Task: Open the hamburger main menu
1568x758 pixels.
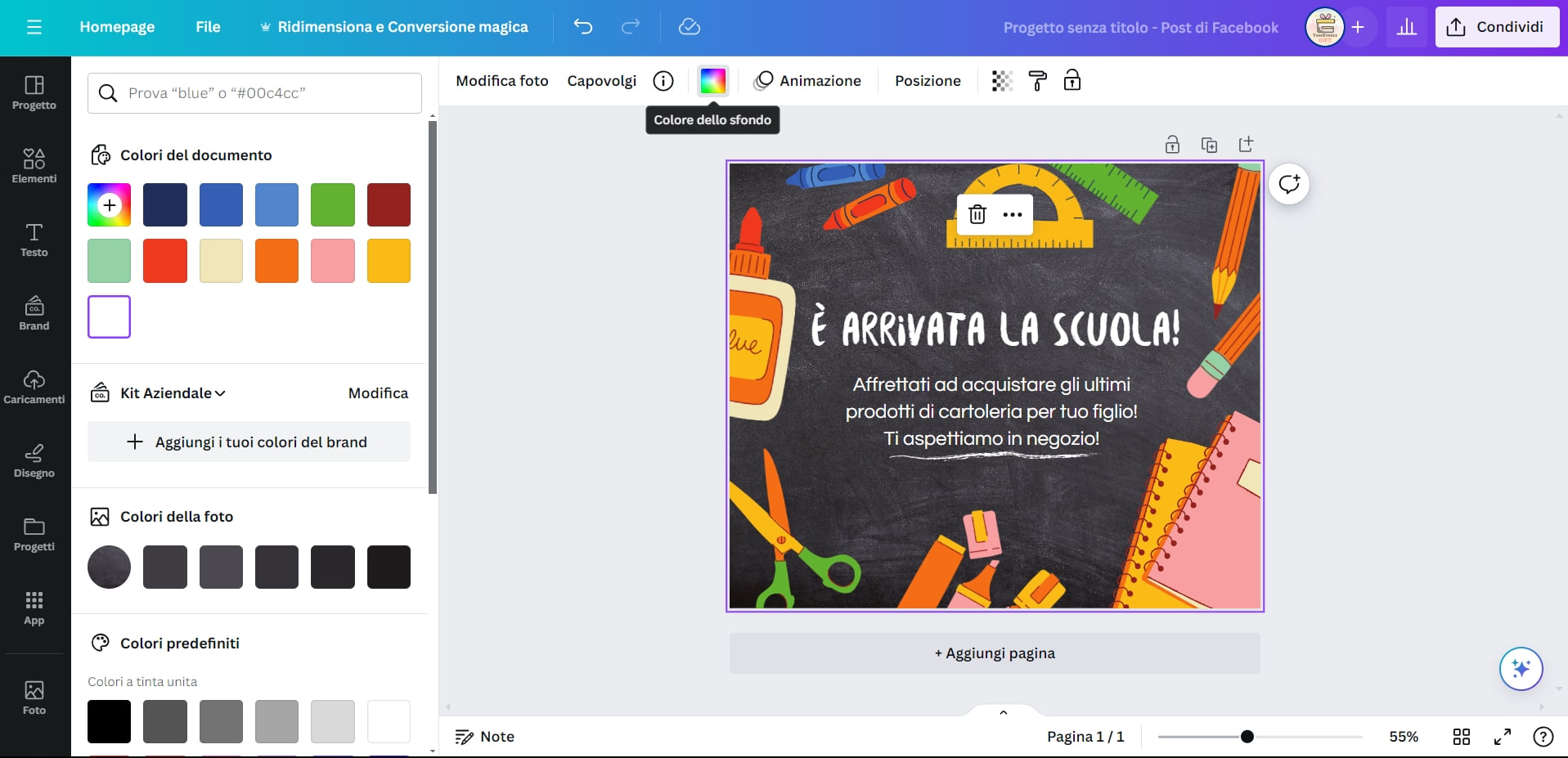Action: click(x=34, y=27)
